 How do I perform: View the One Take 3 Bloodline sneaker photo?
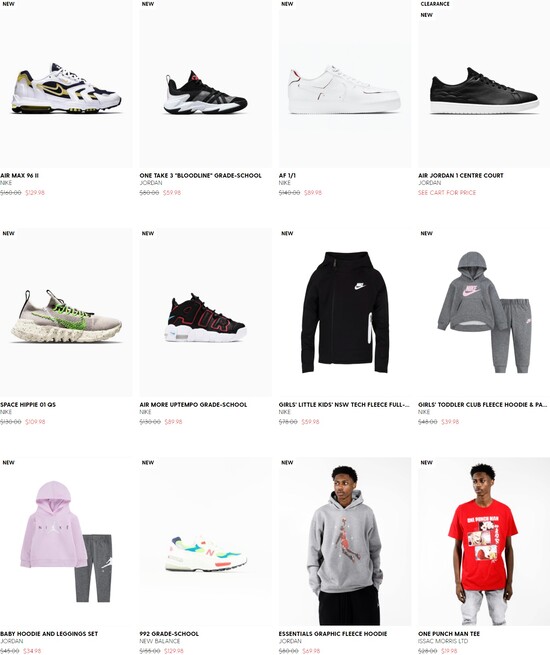(205, 84)
